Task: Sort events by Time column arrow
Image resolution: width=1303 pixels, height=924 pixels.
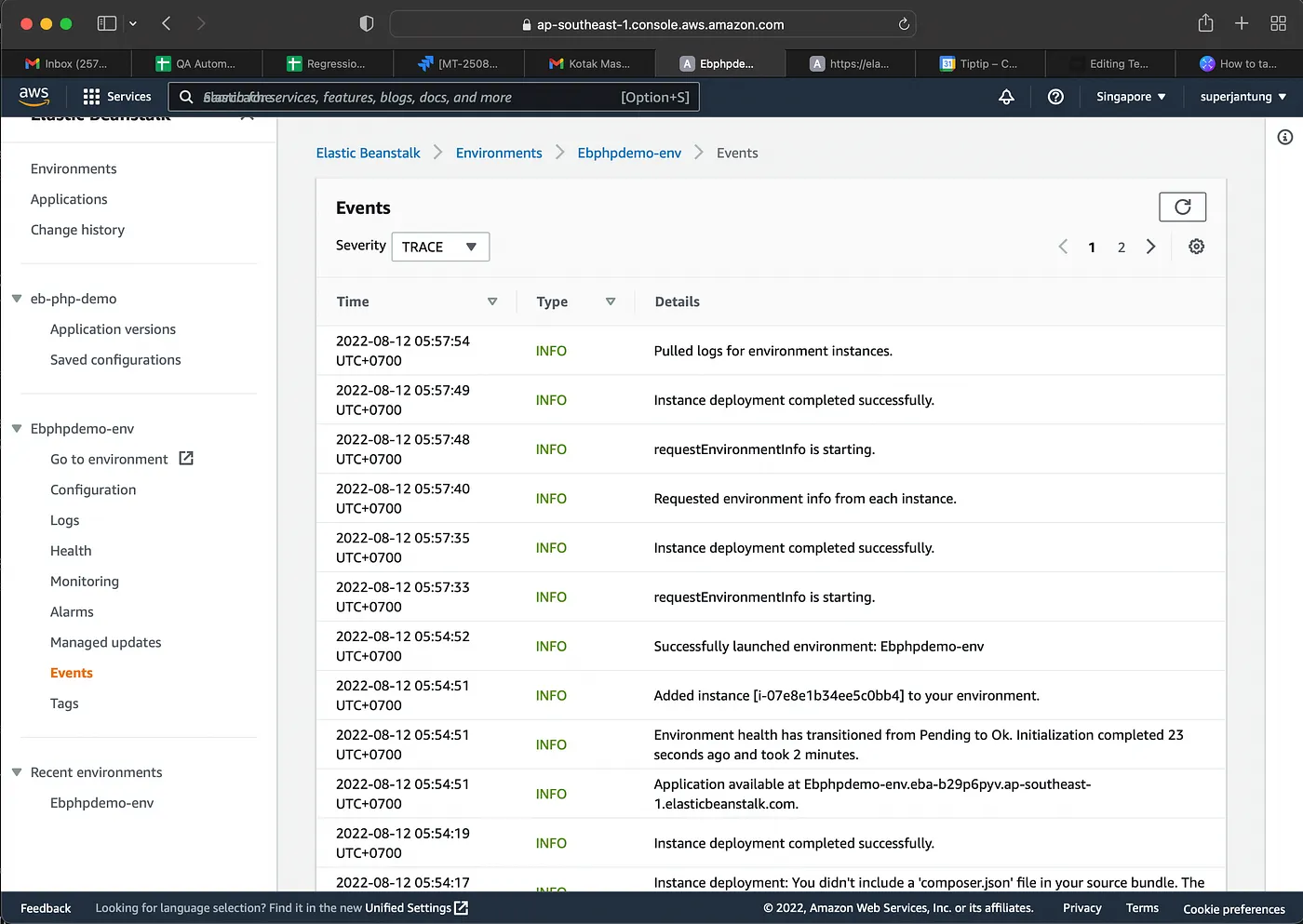Action: tap(492, 301)
